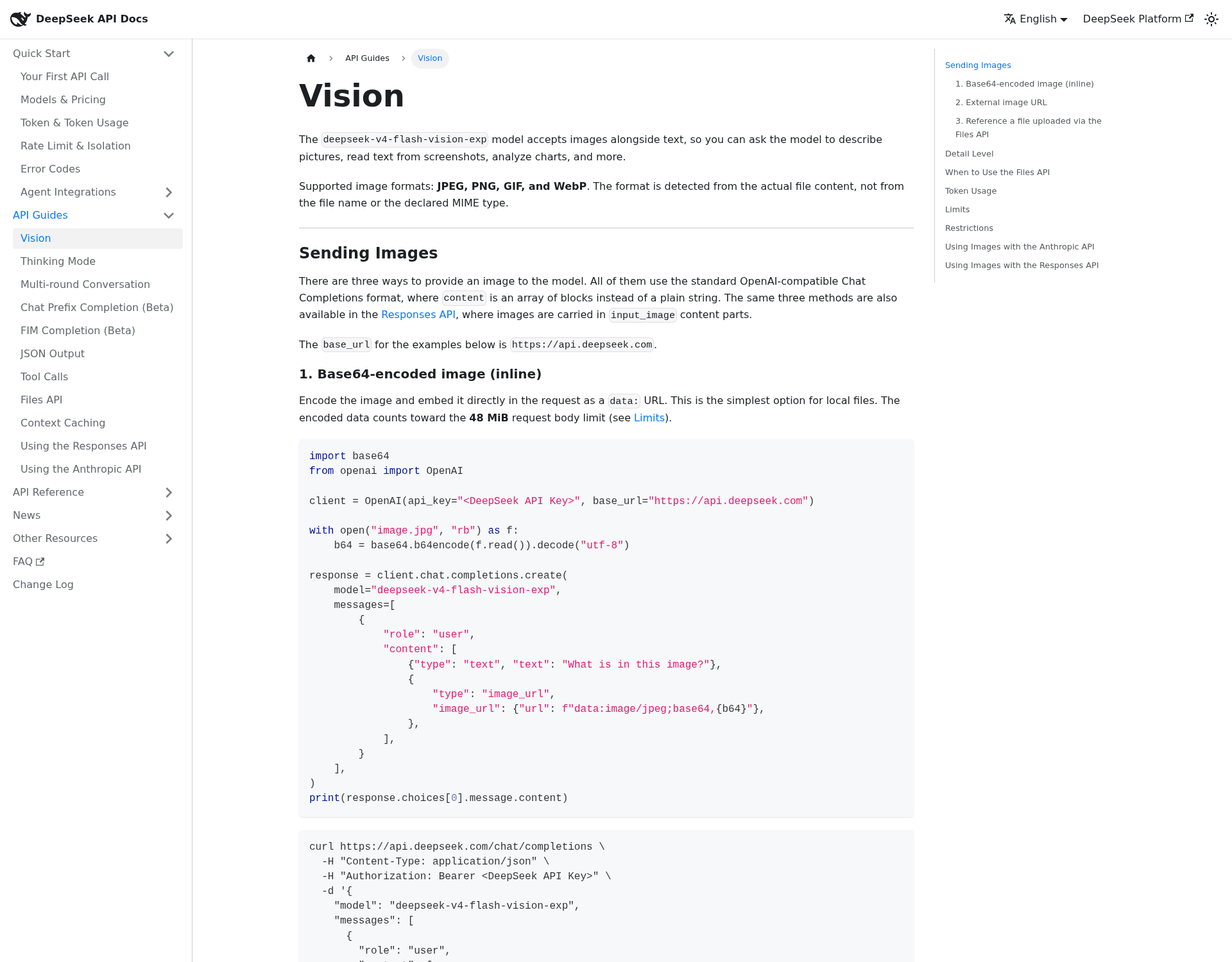Toggle the light/dark mode sun icon

[x=1211, y=19]
